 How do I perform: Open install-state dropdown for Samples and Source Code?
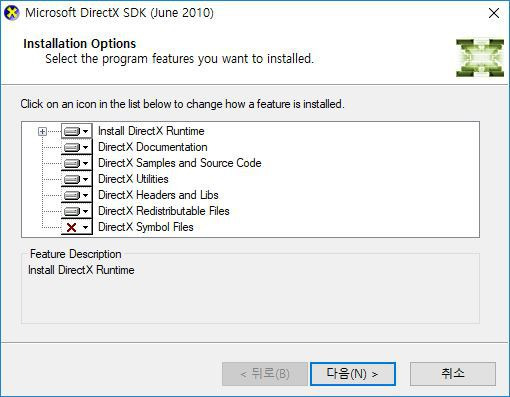(77, 163)
